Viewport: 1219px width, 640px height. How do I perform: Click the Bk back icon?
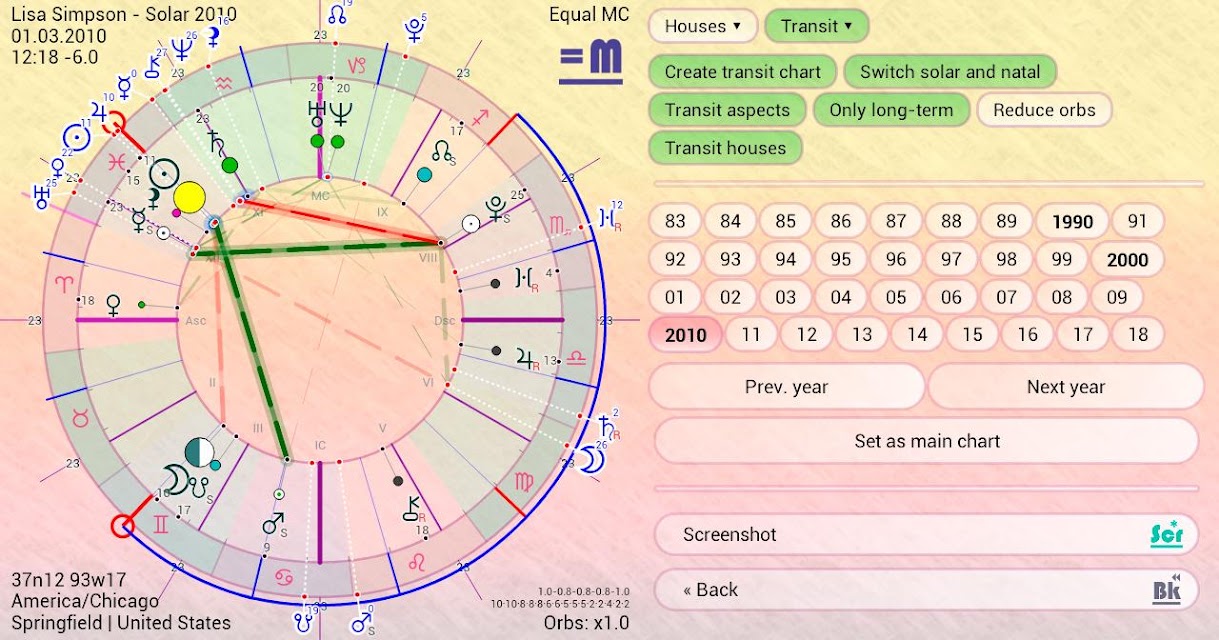(x=1167, y=590)
